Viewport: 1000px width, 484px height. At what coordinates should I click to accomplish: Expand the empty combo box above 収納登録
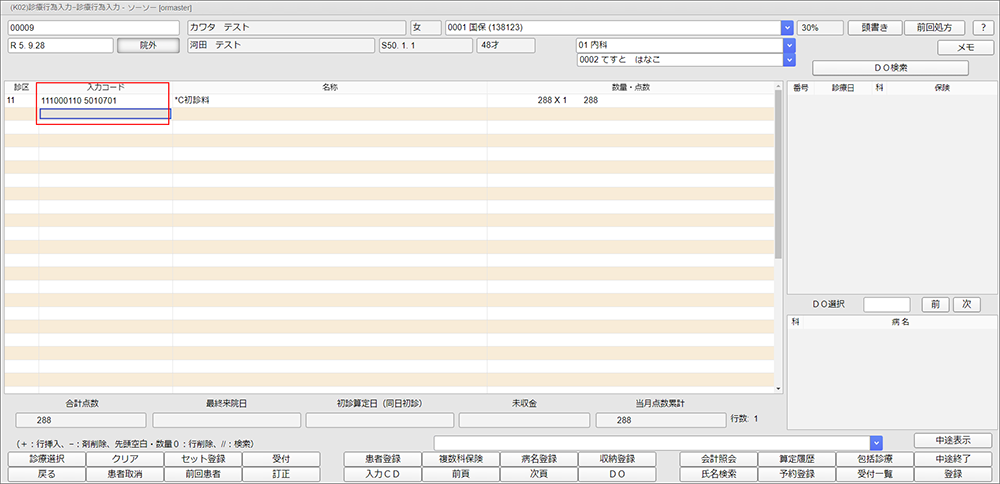(876, 442)
